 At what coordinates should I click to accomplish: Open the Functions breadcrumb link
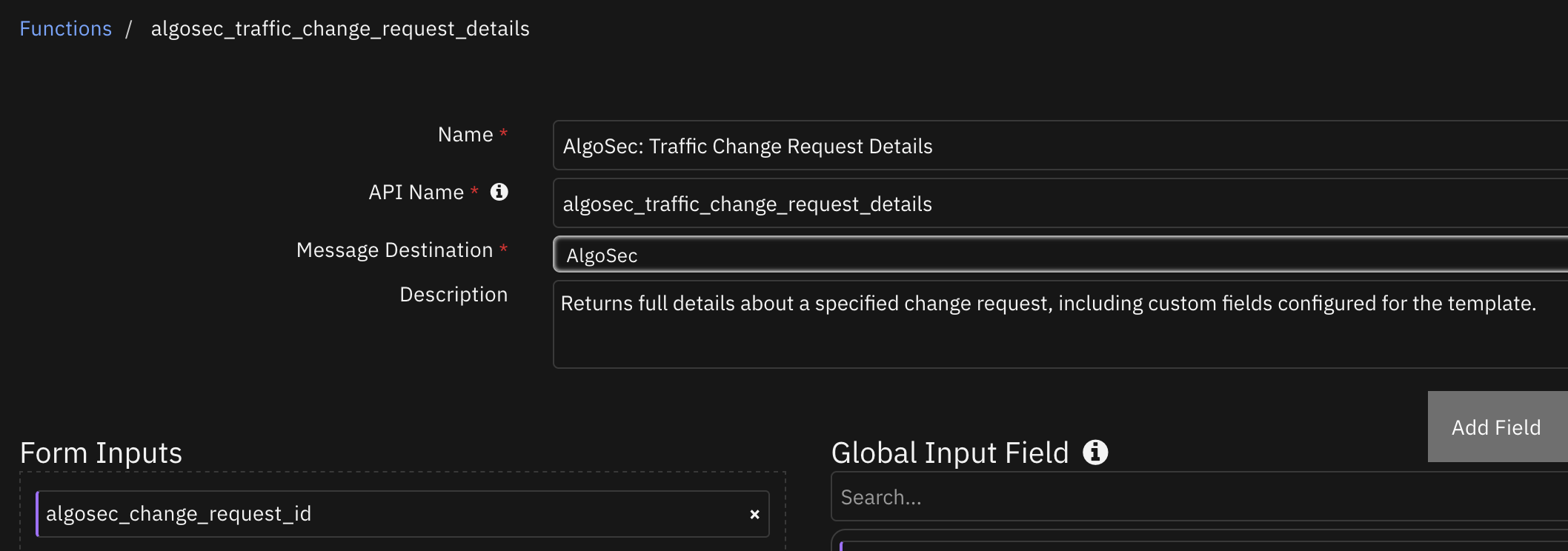[65, 29]
